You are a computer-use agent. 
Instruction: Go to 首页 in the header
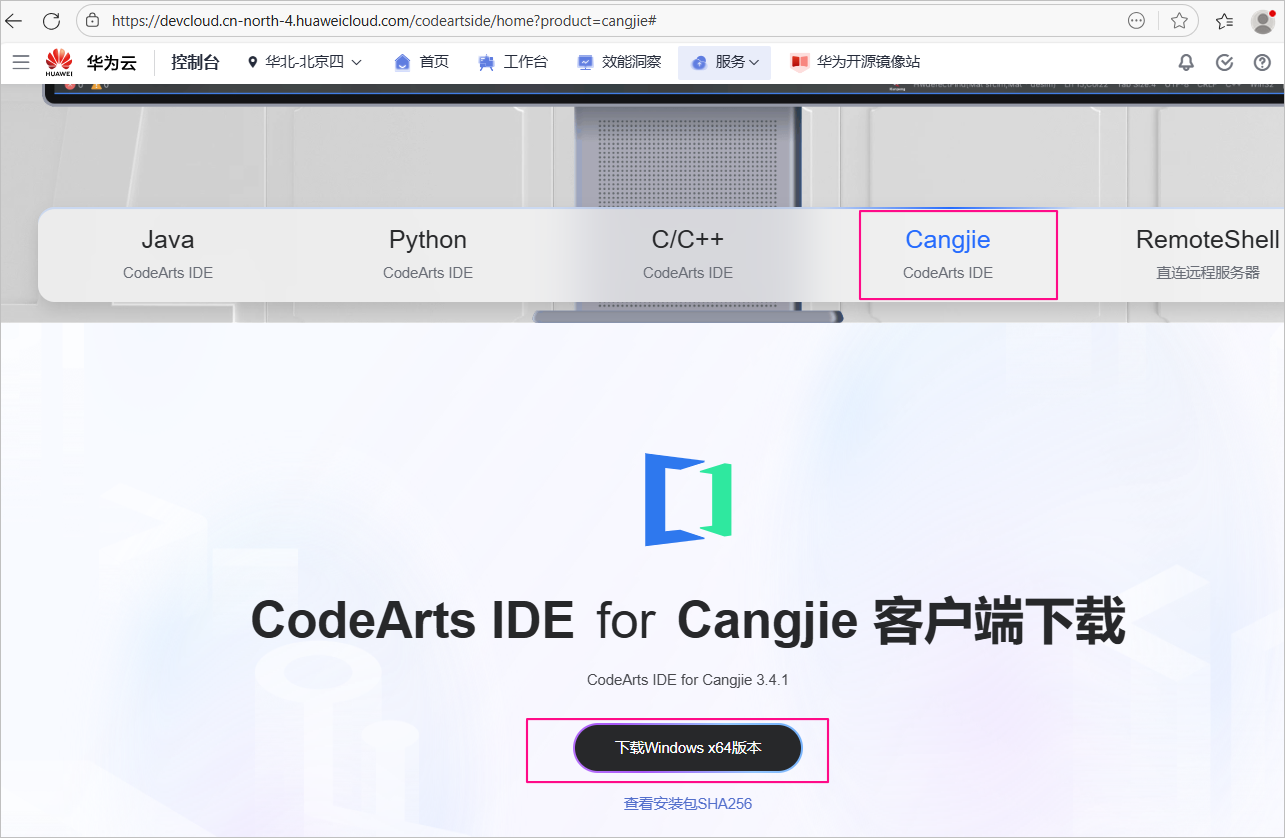coord(422,62)
